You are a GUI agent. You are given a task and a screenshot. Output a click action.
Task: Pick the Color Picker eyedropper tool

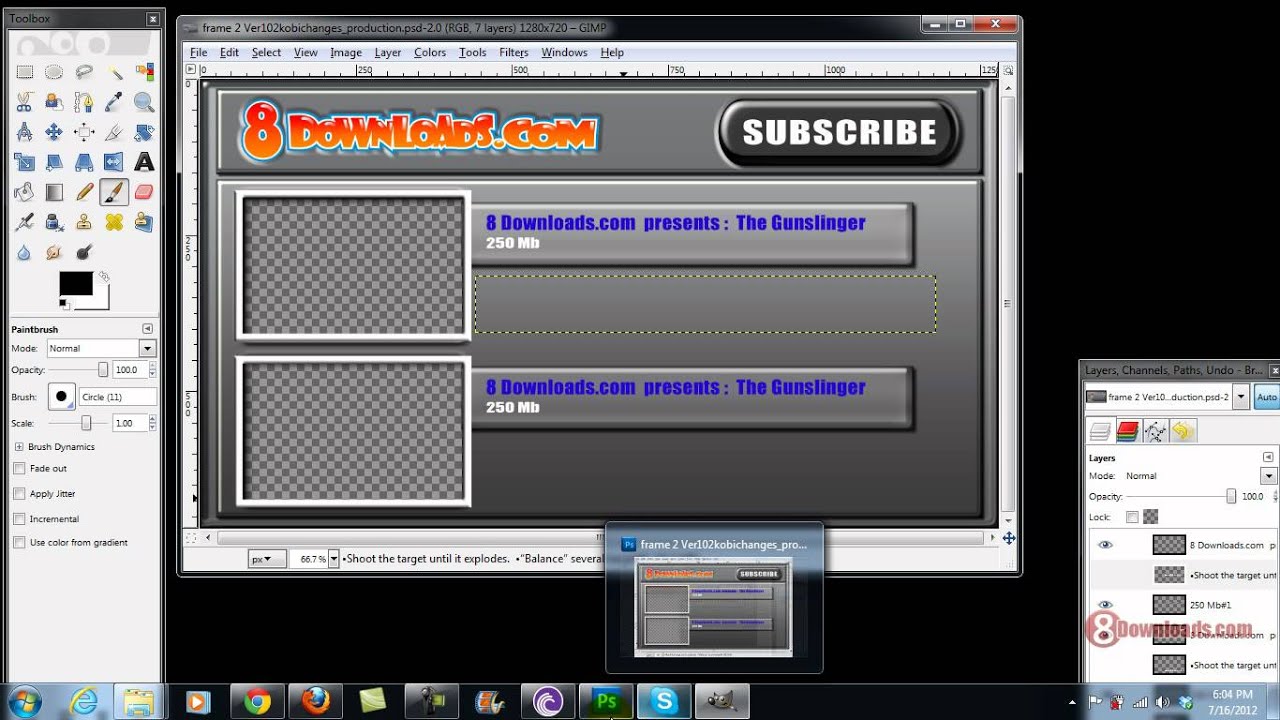114,102
